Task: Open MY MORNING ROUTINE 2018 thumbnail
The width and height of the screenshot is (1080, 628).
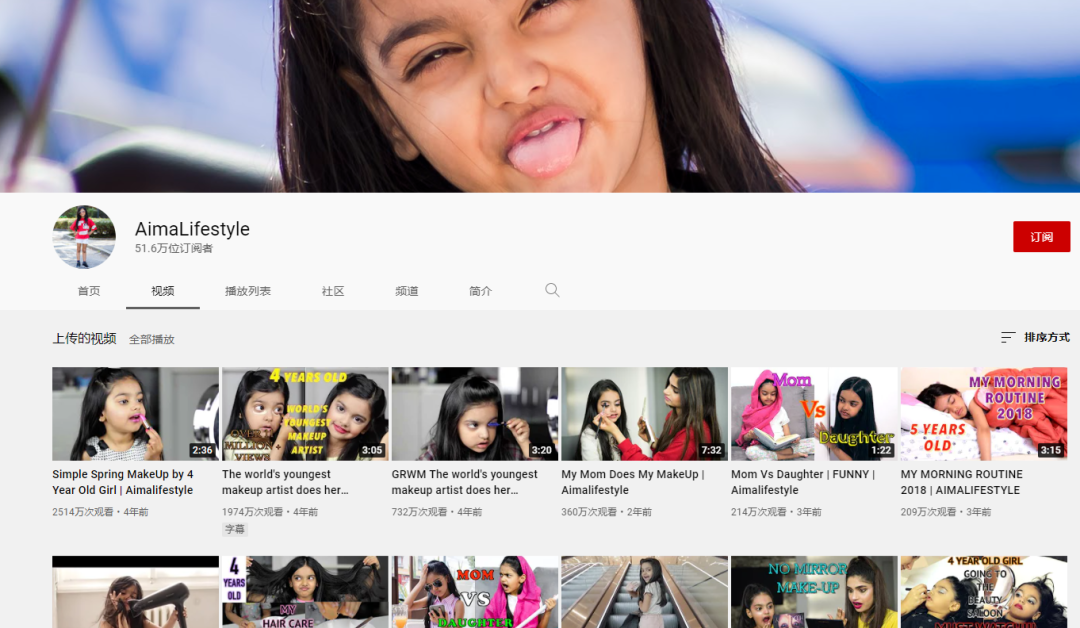Action: pyautogui.click(x=984, y=413)
